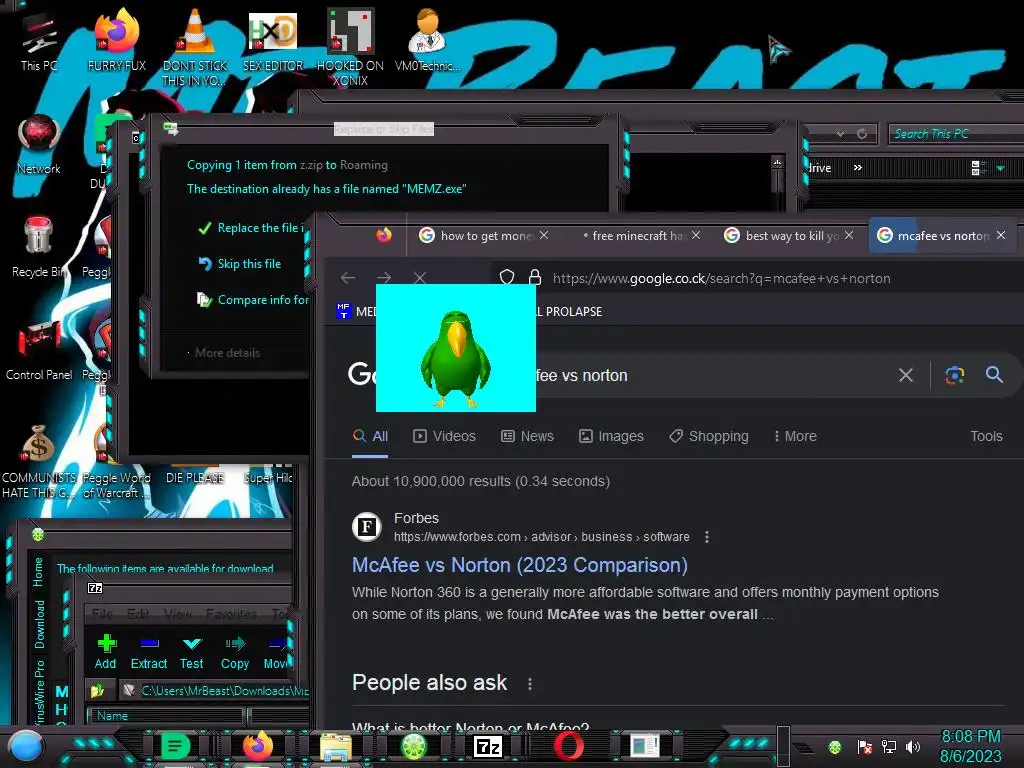Switch to how to get money tab
Image resolution: width=1024 pixels, height=768 pixels.
(484, 235)
